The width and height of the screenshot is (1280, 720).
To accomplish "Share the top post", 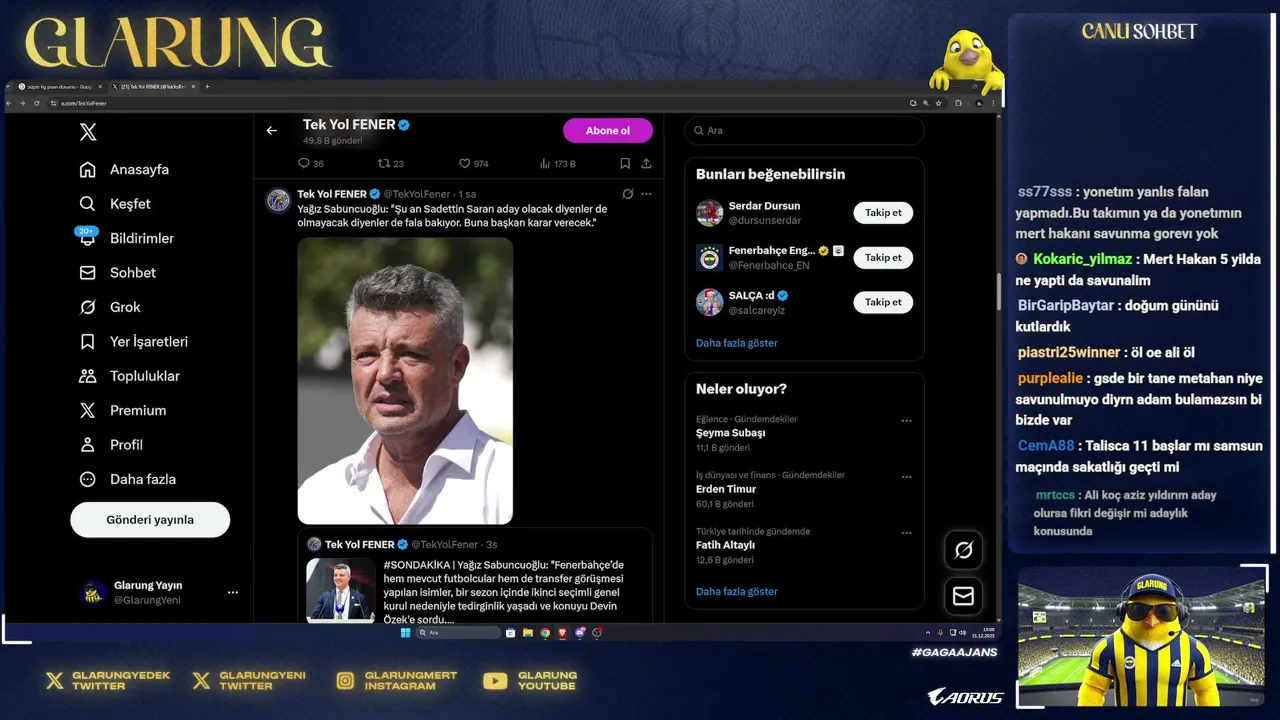I will 646,164.
